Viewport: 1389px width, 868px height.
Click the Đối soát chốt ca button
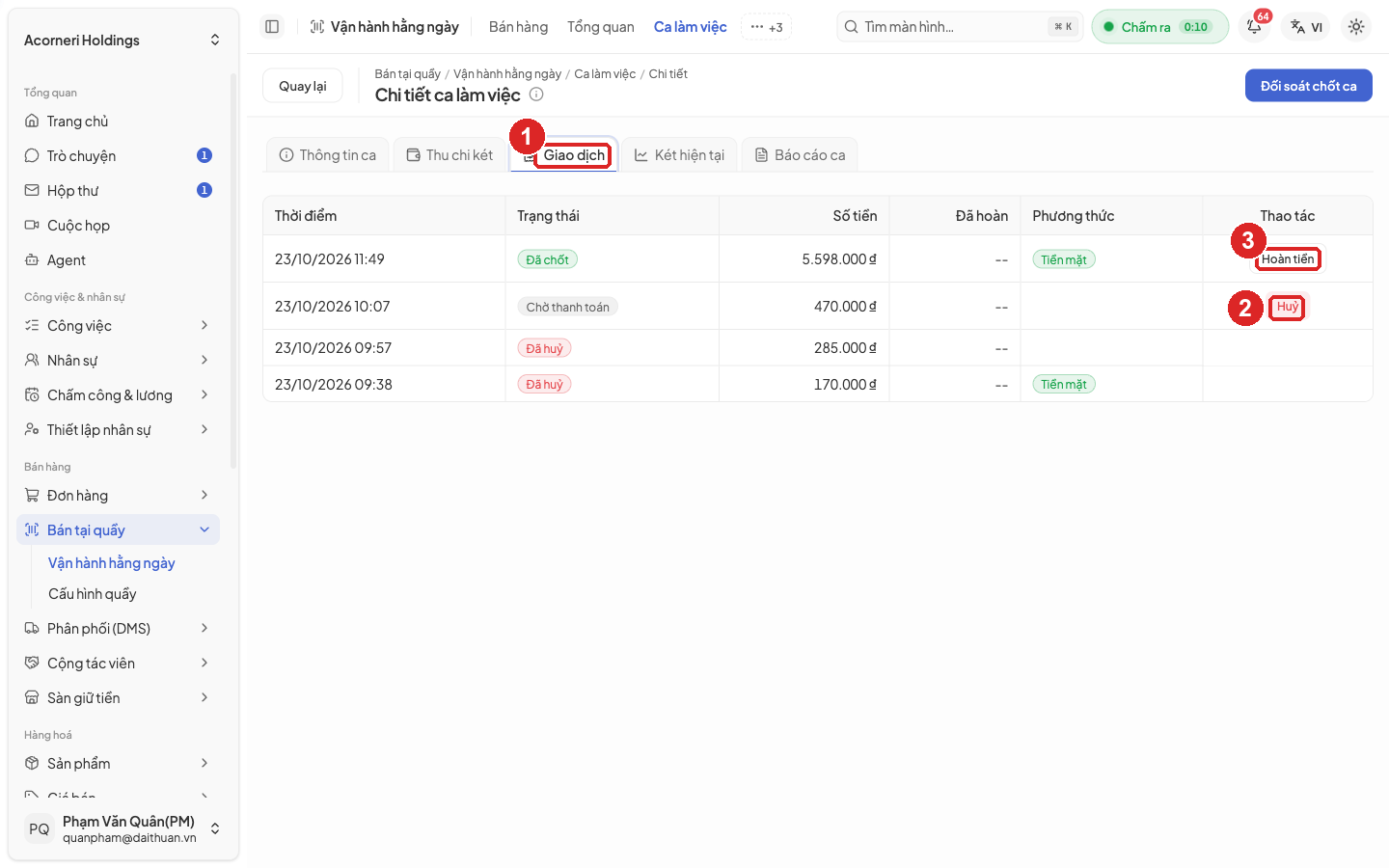coord(1309,86)
